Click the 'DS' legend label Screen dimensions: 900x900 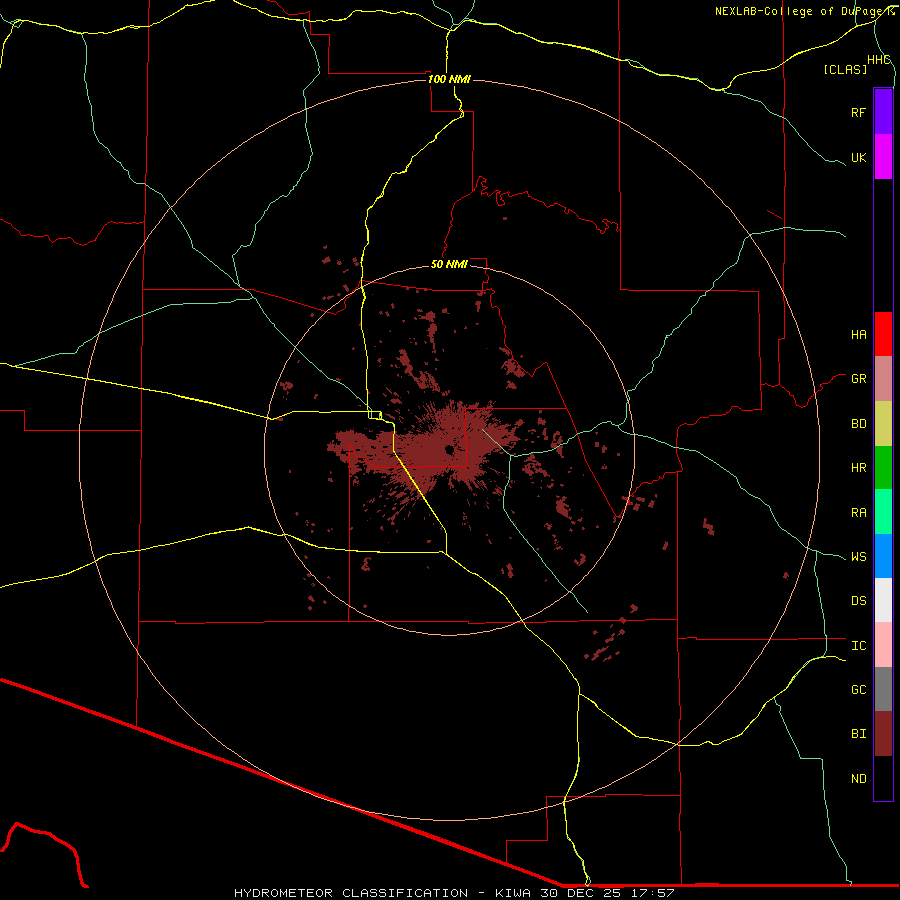click(x=859, y=601)
